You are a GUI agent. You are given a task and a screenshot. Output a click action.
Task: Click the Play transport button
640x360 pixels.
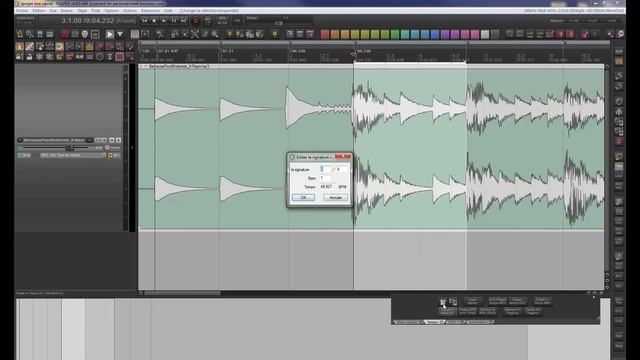[x=164, y=20]
